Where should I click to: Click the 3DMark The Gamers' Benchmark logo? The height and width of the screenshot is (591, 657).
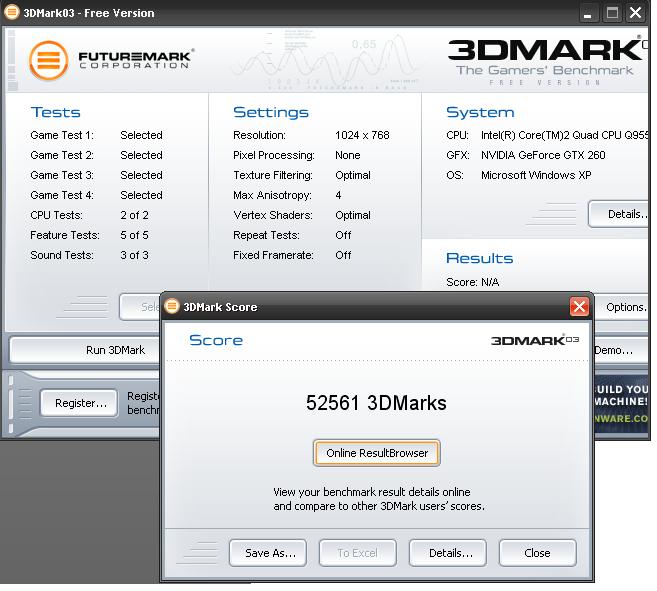coord(546,60)
